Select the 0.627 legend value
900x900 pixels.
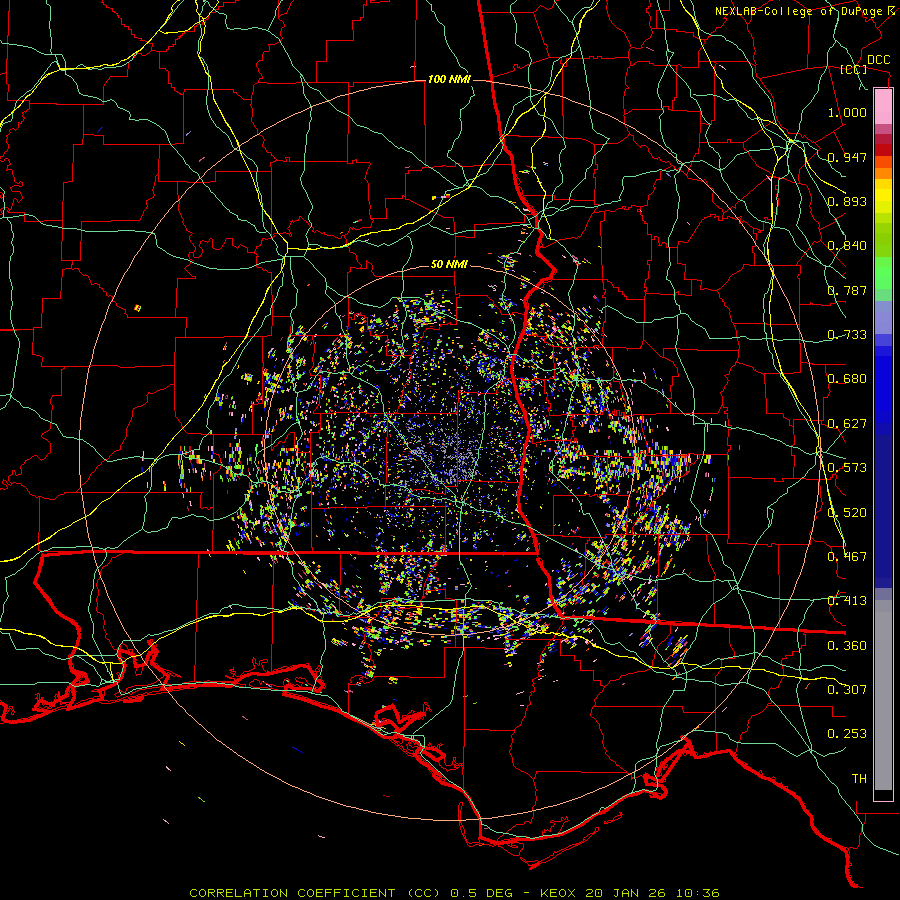(x=847, y=424)
